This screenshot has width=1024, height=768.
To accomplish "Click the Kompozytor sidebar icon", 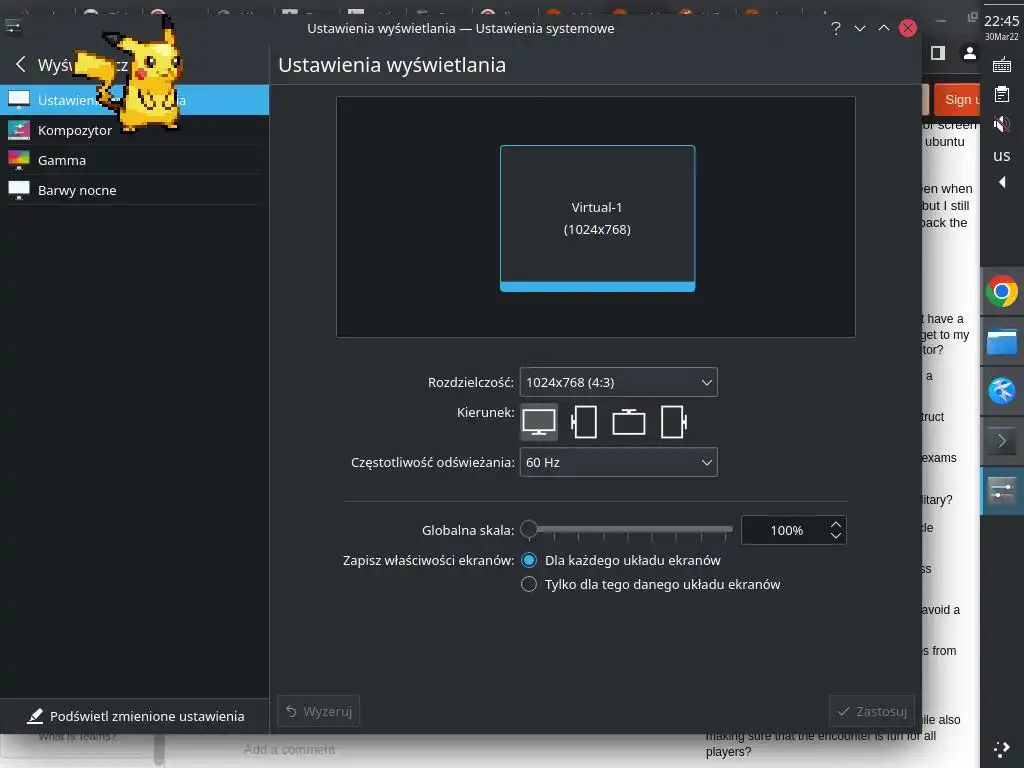I will click(x=19, y=130).
